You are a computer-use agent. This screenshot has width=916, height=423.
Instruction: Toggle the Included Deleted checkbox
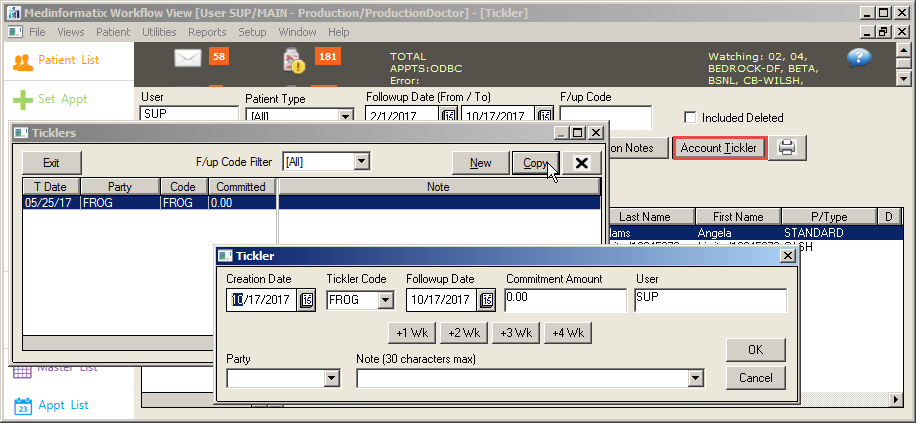[689, 118]
